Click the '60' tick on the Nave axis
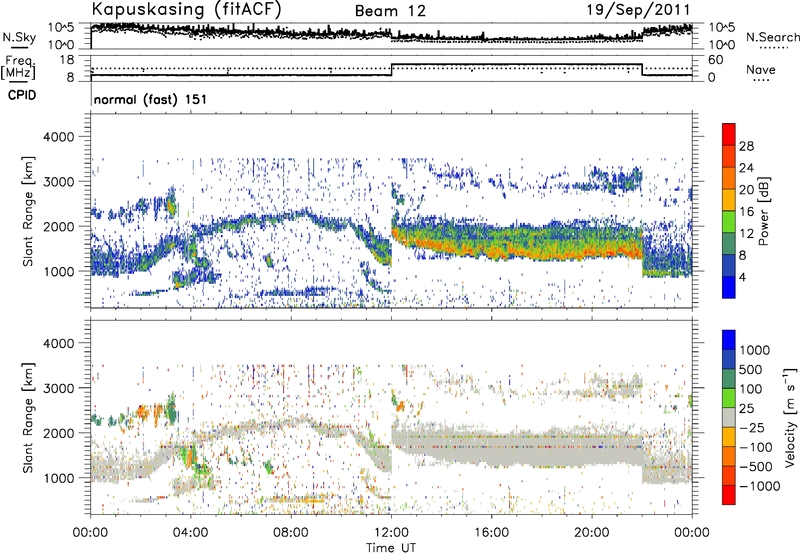This screenshot has width=800, height=554. pyautogui.click(x=716, y=60)
